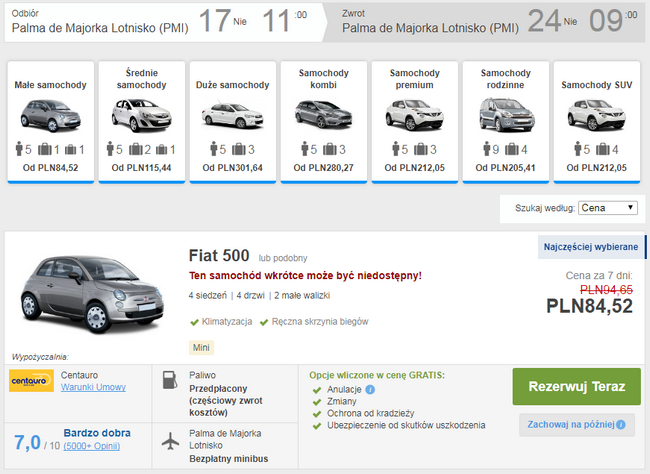Click the Od PLN205,41 price text
The width and height of the screenshot is (650, 474).
click(505, 168)
